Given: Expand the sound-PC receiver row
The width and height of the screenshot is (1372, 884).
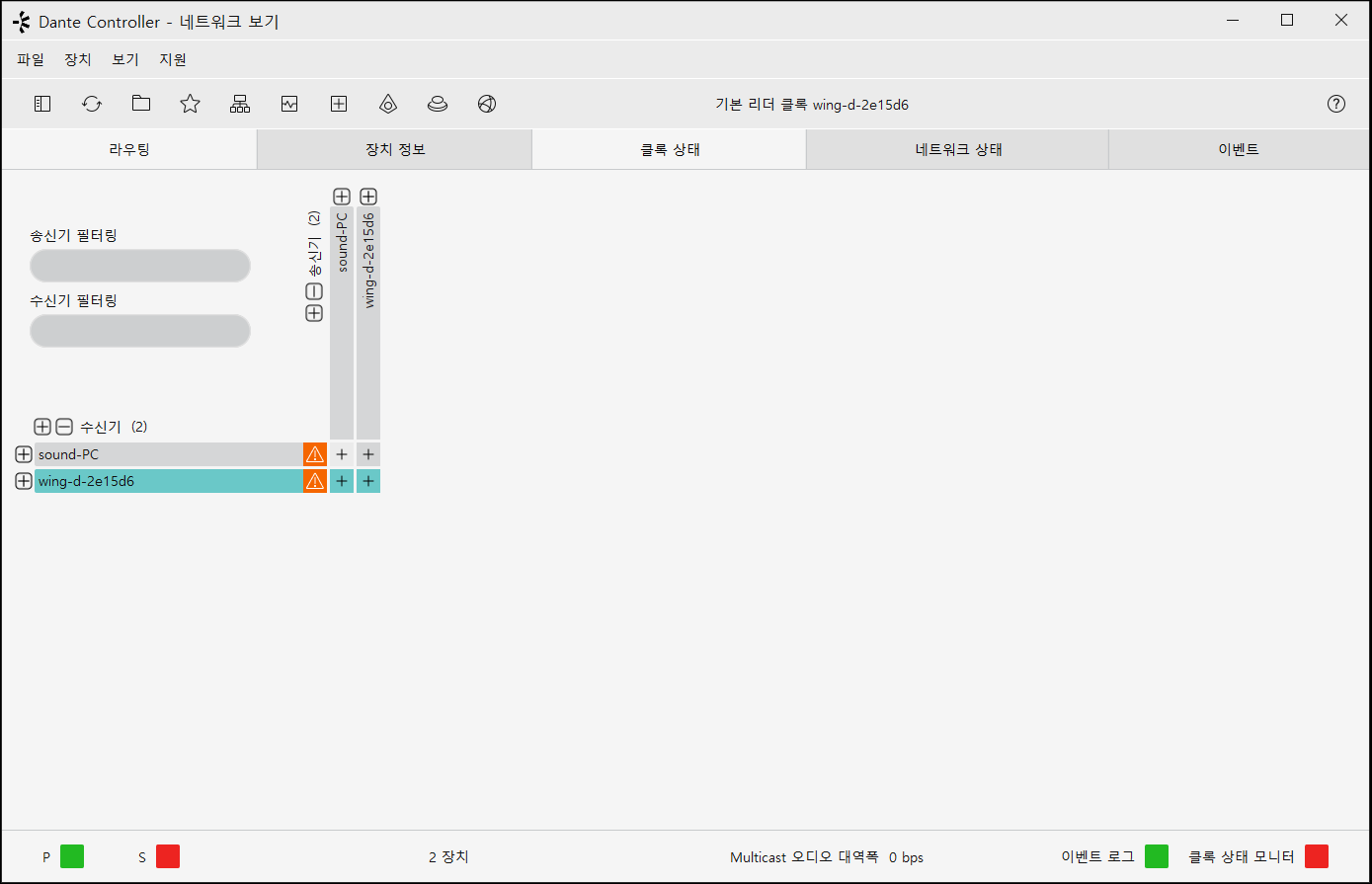Looking at the screenshot, I should 24,454.
